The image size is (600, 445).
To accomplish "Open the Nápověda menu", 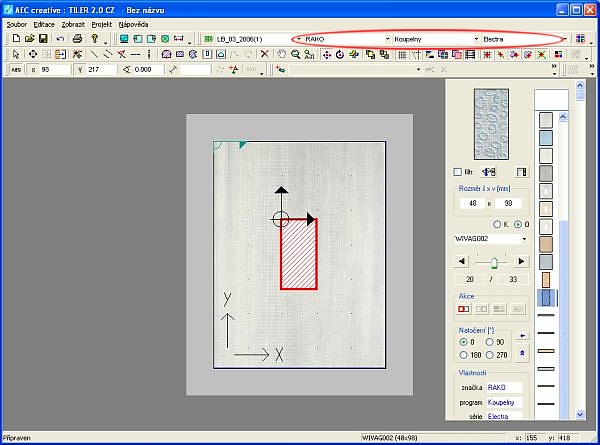I will [x=133, y=24].
